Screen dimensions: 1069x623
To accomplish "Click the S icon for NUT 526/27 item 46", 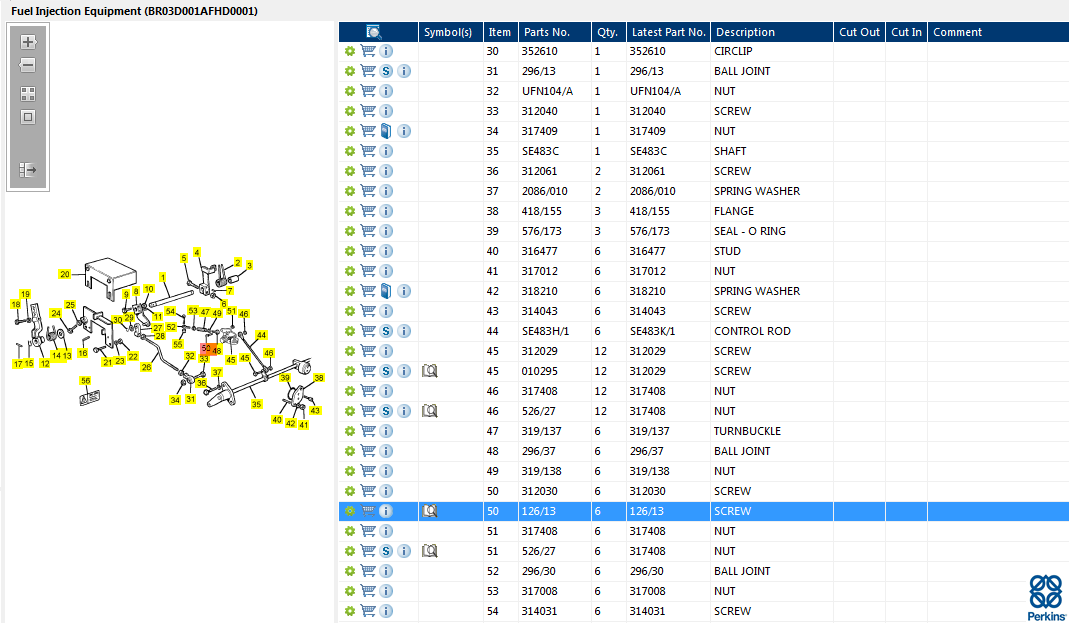I will point(386,411).
